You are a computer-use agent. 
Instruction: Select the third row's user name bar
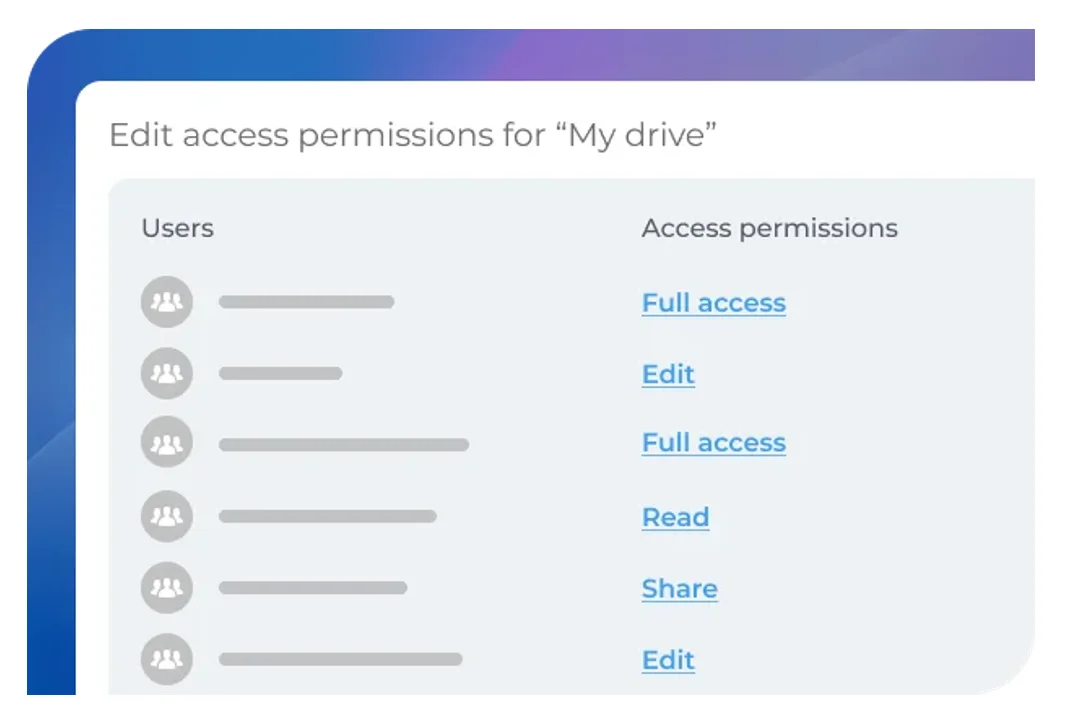coord(343,444)
